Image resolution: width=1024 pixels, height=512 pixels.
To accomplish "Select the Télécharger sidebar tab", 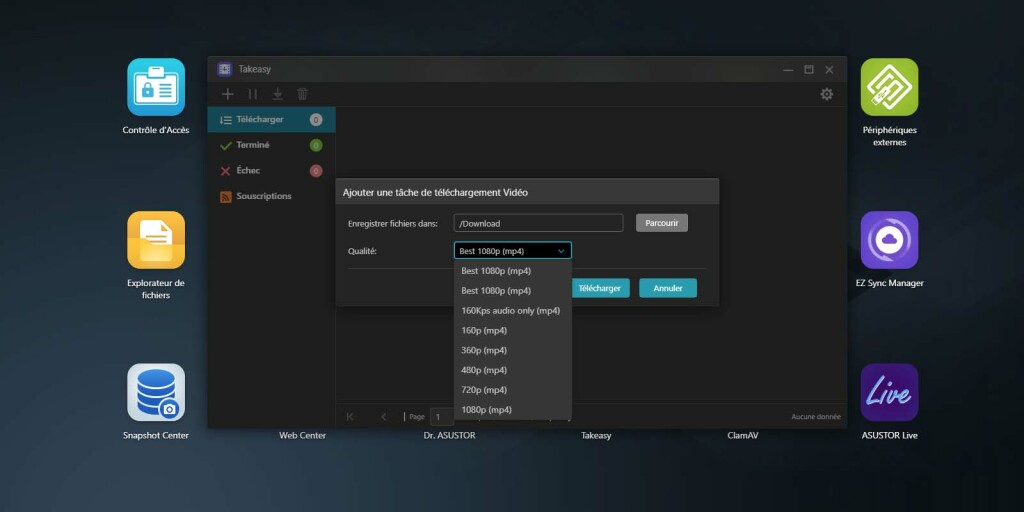I will (x=272, y=120).
